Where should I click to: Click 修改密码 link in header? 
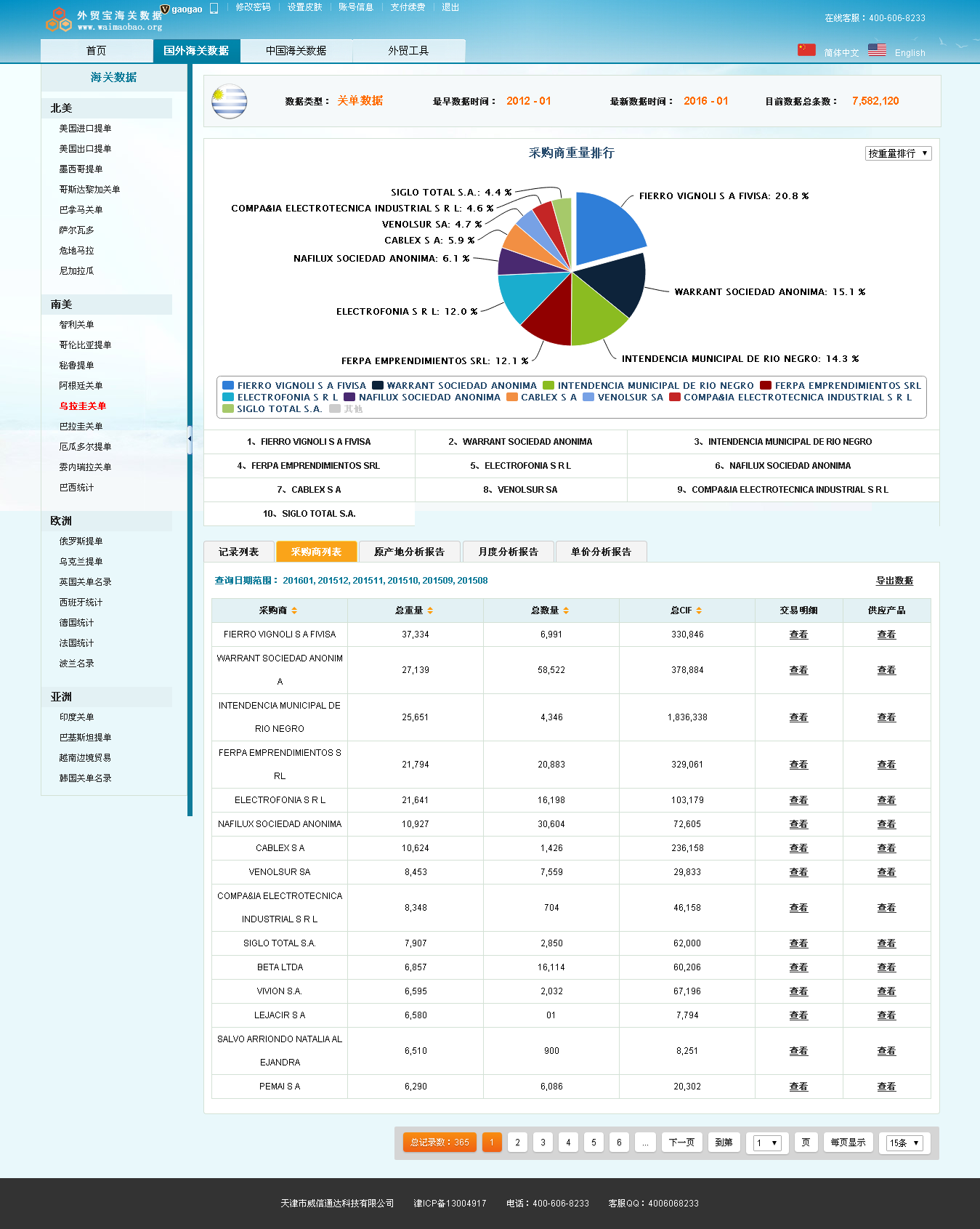253,7
